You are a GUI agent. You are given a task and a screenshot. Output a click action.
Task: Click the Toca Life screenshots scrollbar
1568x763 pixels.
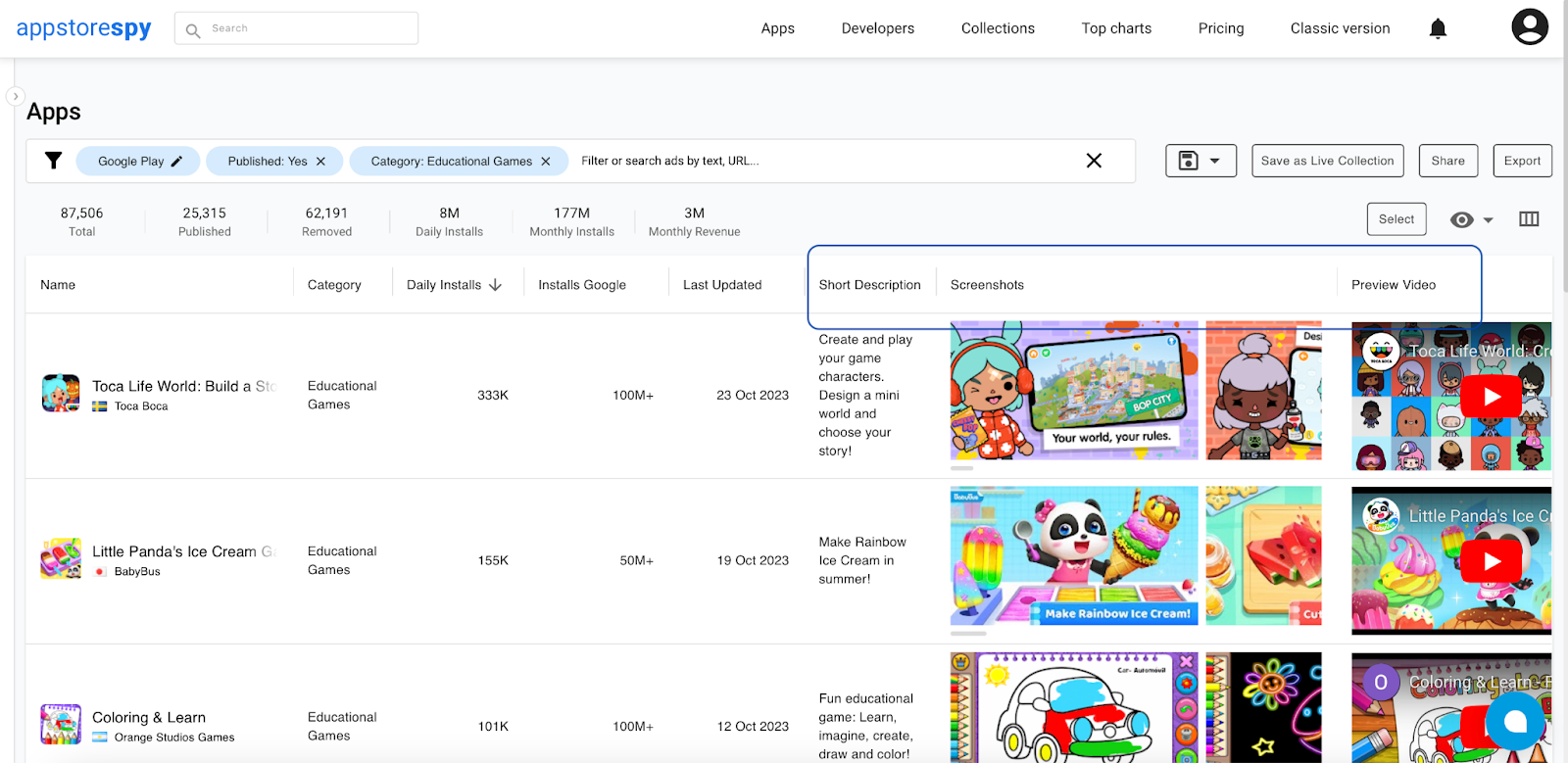click(x=962, y=468)
